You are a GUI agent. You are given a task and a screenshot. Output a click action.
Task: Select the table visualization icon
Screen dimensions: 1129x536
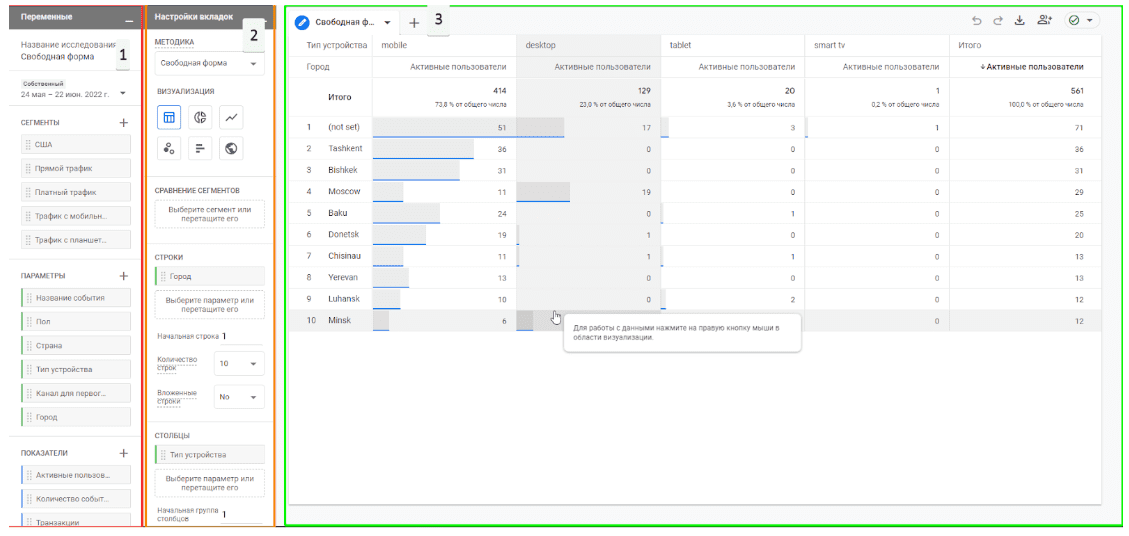coord(168,117)
